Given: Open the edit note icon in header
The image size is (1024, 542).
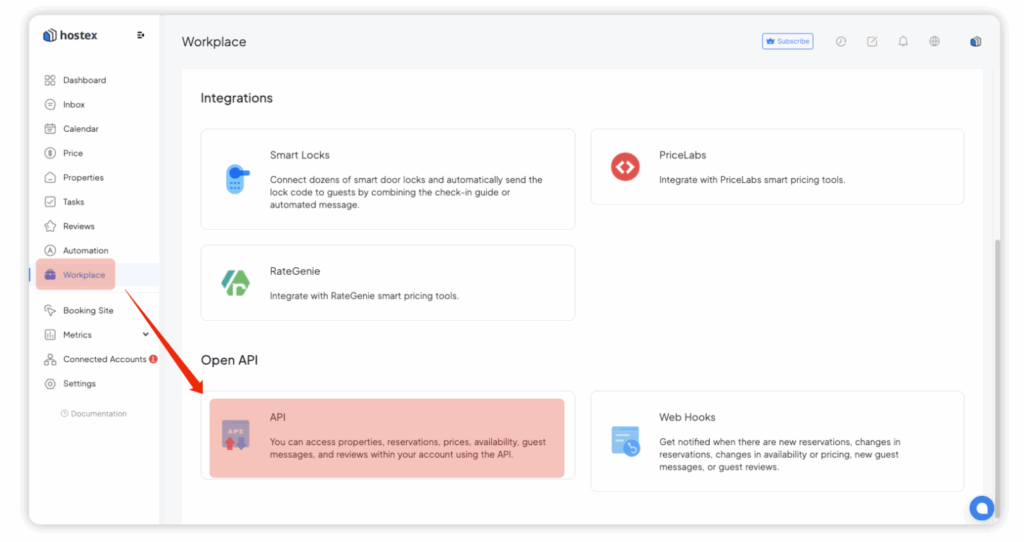Looking at the screenshot, I should click(x=872, y=42).
